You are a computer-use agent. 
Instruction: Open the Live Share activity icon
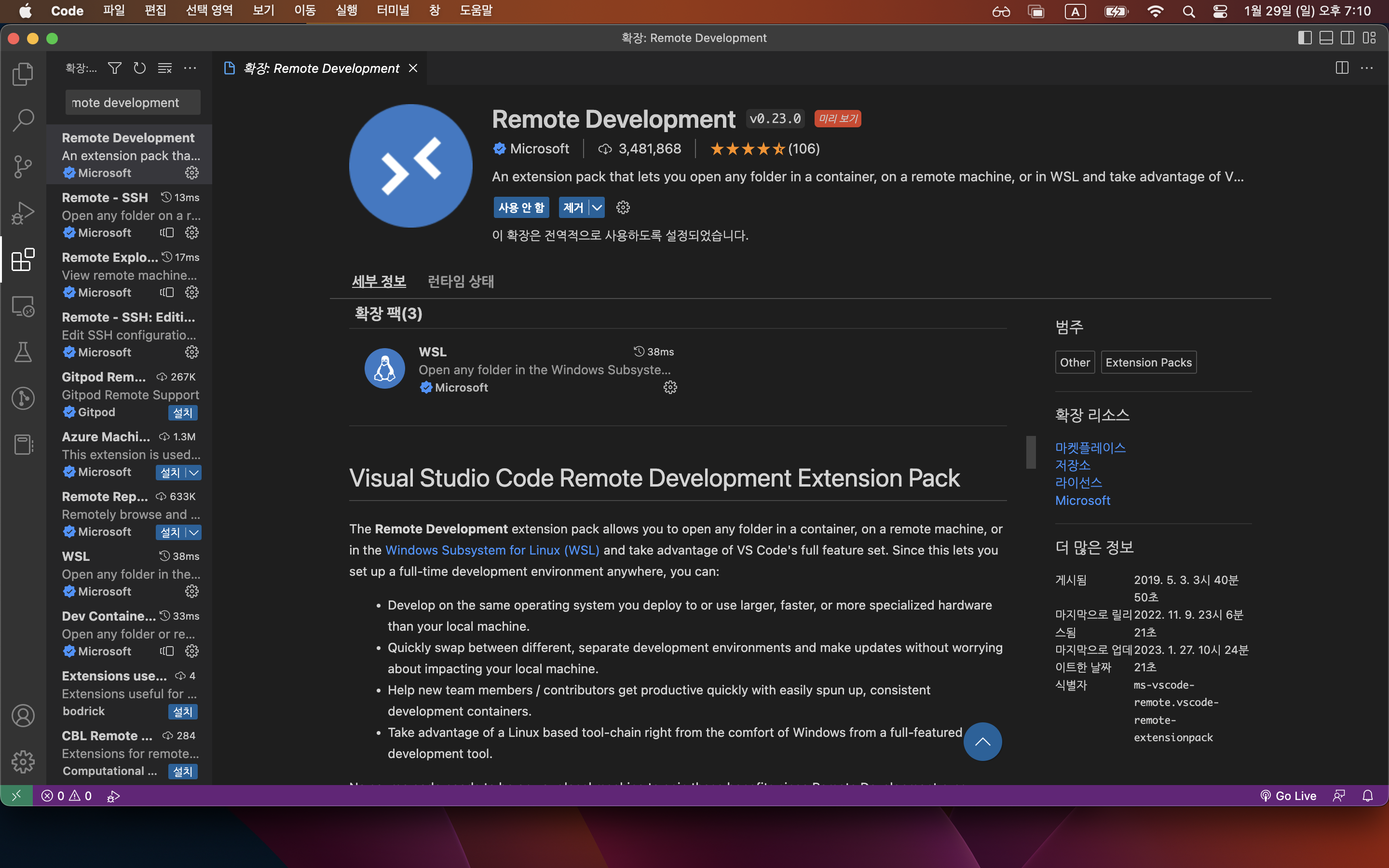pos(23,398)
